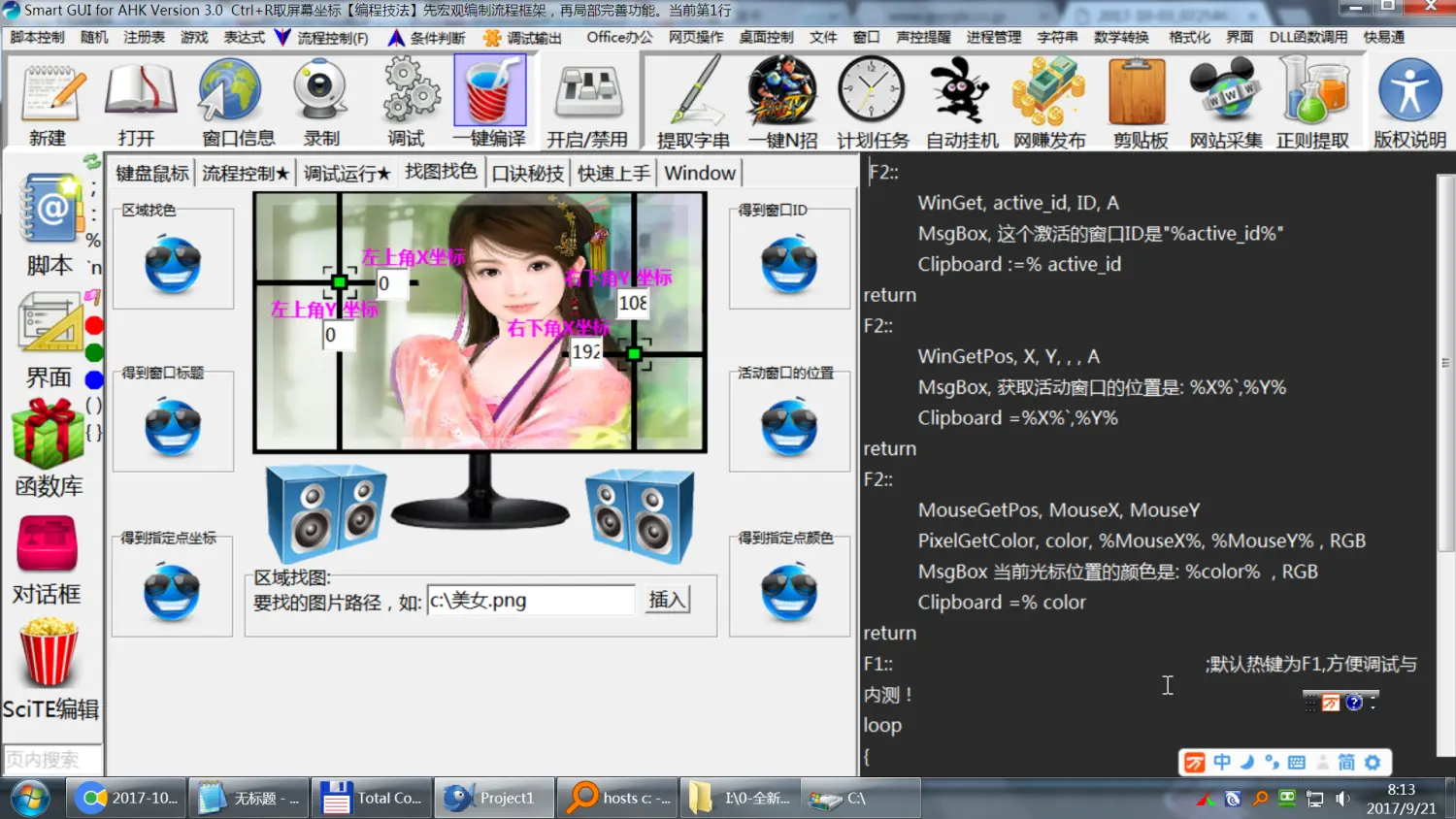This screenshot has width=1456, height=819.
Task: Switch to Total Commander in the taskbar
Action: click(x=372, y=798)
